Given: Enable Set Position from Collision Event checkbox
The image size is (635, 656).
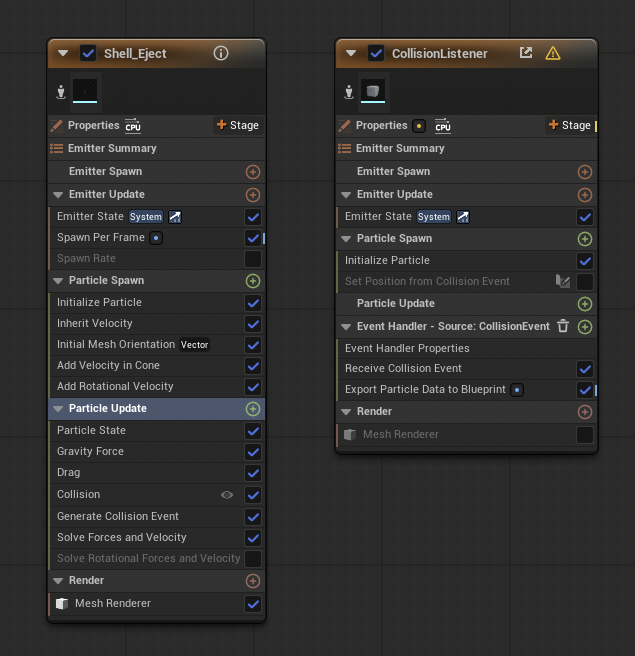Looking at the screenshot, I should tap(585, 282).
